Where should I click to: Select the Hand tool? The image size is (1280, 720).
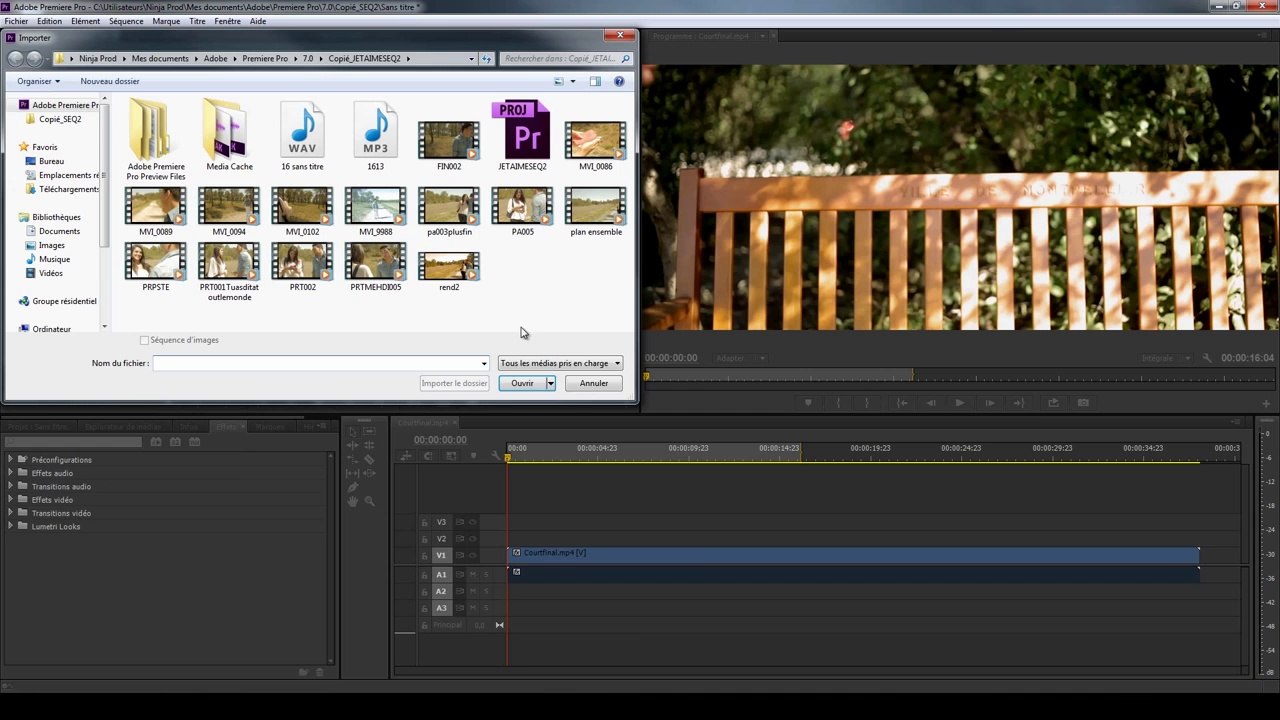tap(352, 501)
